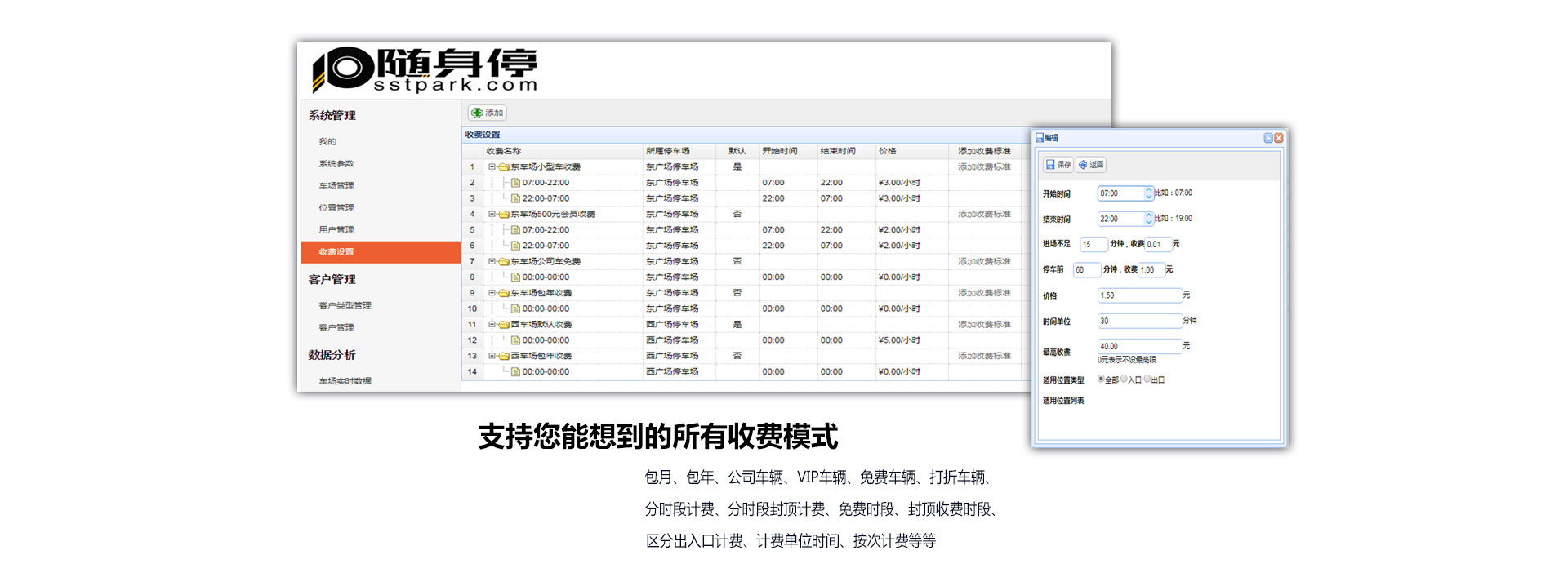Click the document icon in row 2
Screen dimensions: 1568x586
click(x=515, y=183)
